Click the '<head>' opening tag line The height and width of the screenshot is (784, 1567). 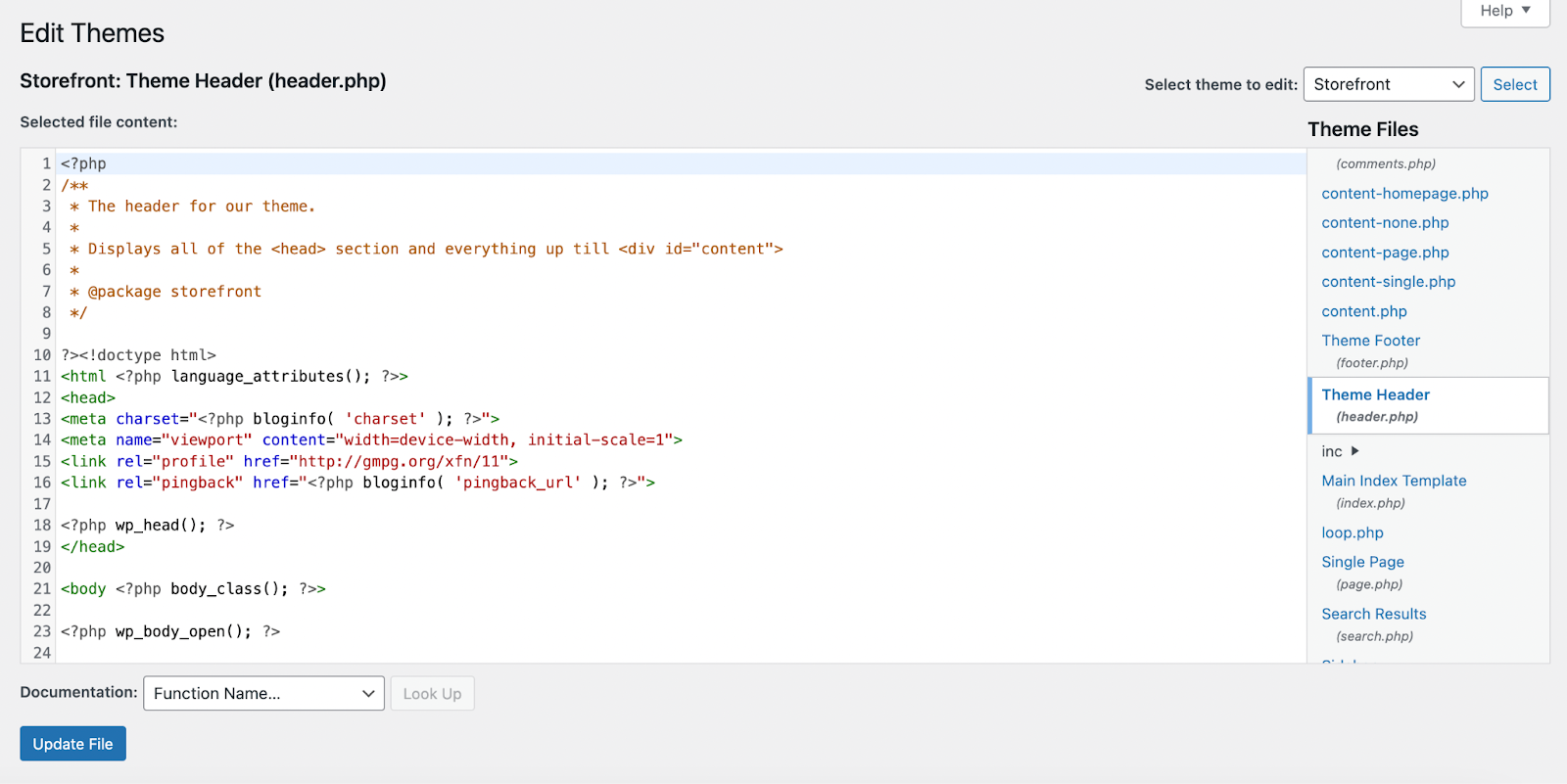pyautogui.click(x=88, y=397)
